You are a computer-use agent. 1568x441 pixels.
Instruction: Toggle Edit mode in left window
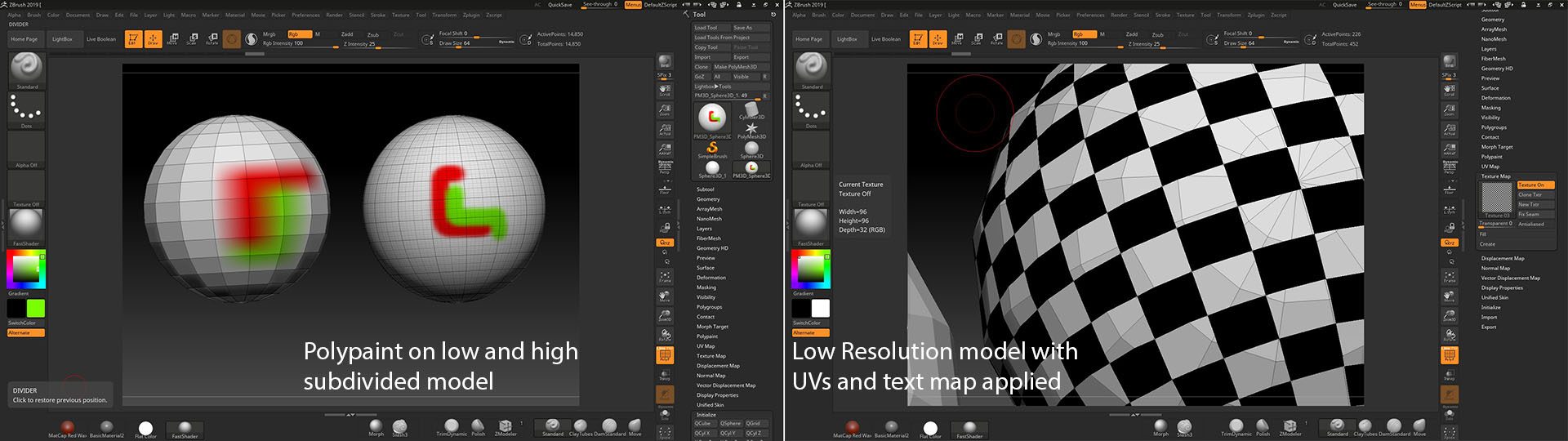(133, 38)
